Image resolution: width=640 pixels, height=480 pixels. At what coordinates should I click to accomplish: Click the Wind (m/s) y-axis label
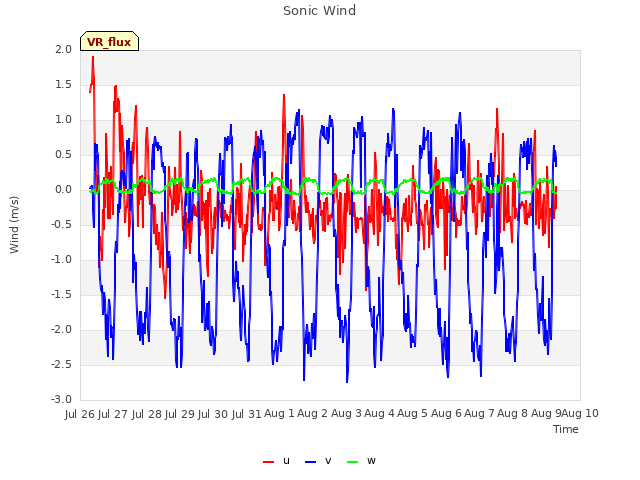pyautogui.click(x=14, y=225)
